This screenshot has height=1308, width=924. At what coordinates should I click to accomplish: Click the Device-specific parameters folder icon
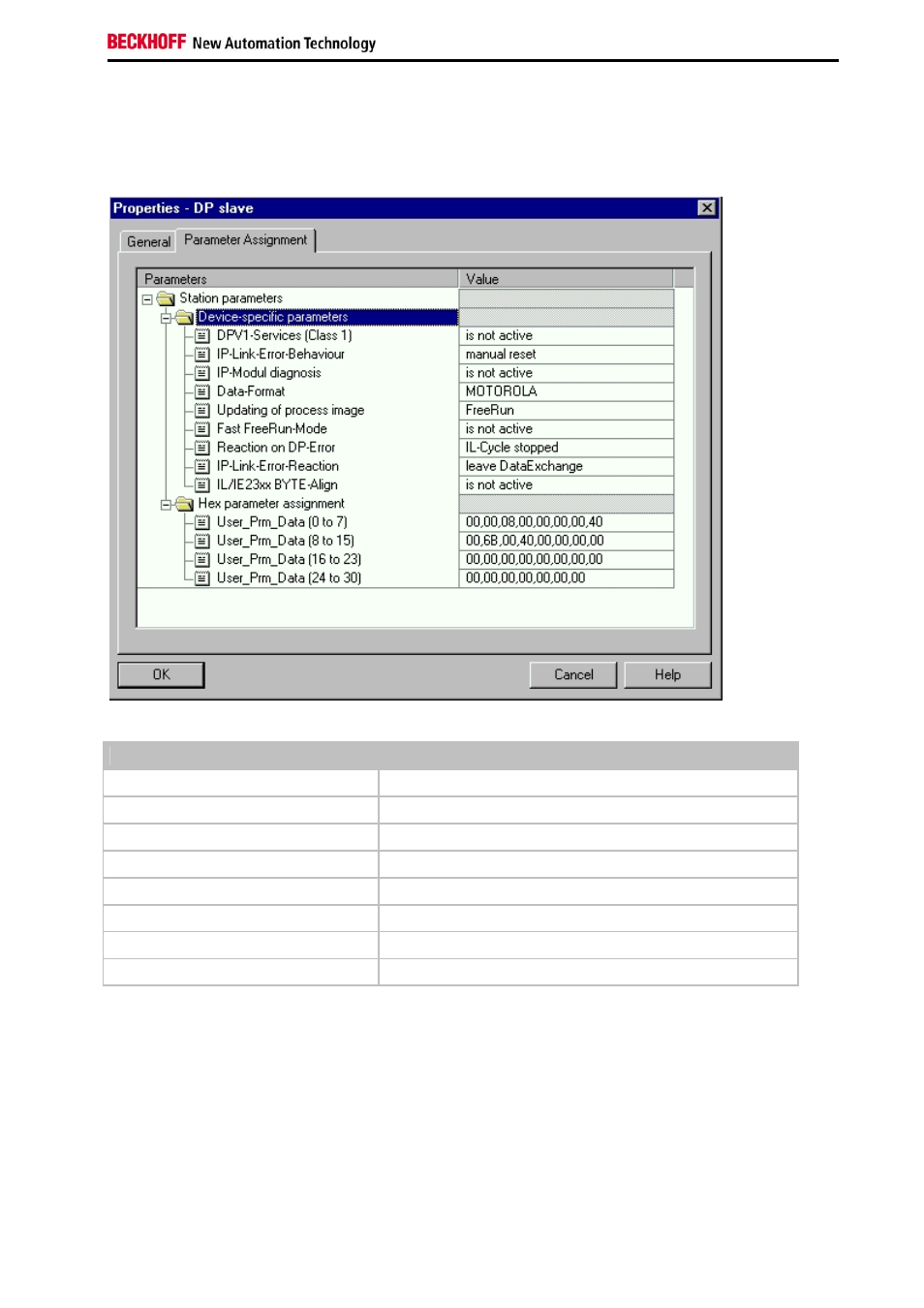(x=184, y=317)
